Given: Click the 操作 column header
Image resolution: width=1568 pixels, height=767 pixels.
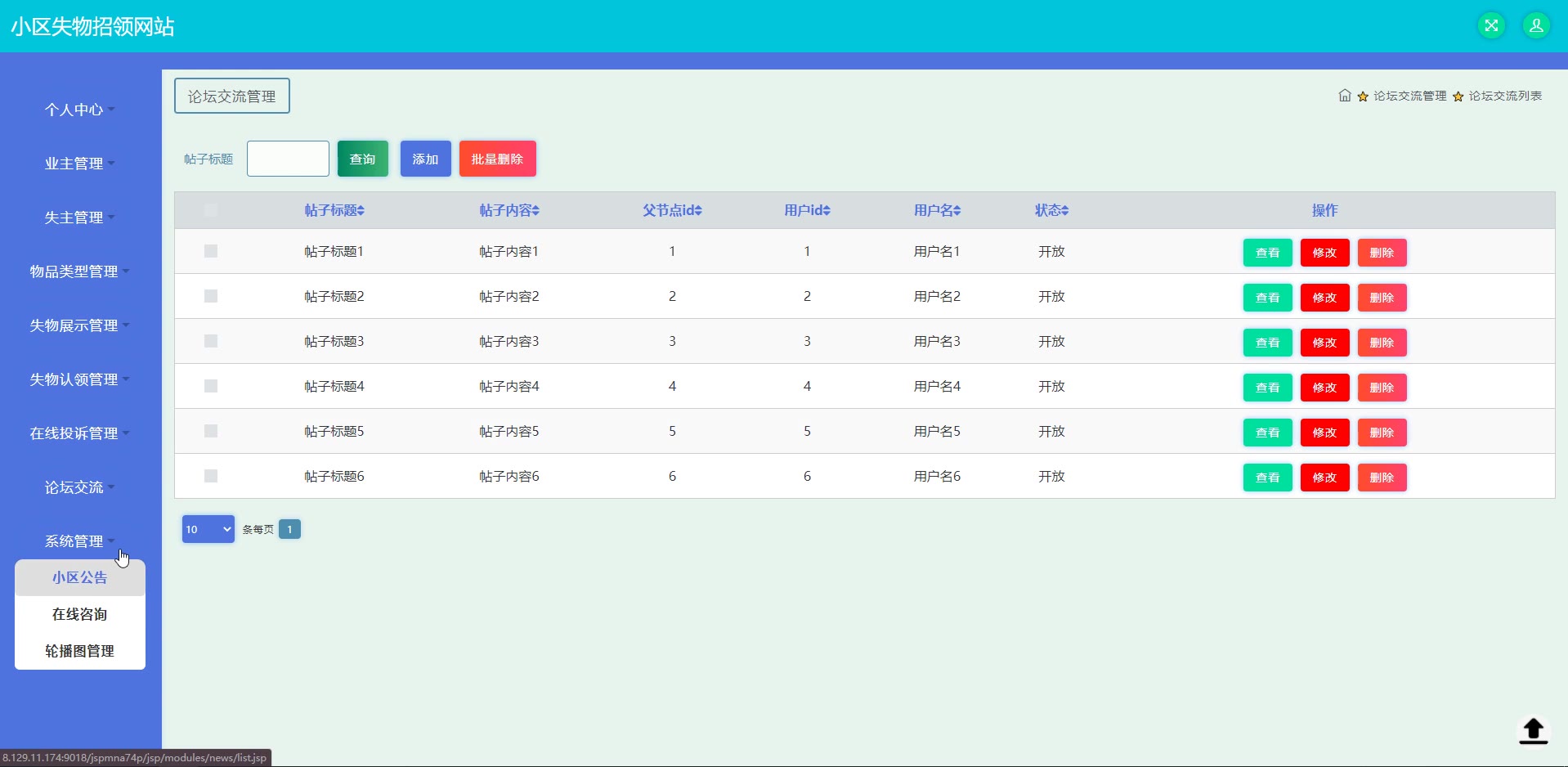Looking at the screenshot, I should (1325, 210).
